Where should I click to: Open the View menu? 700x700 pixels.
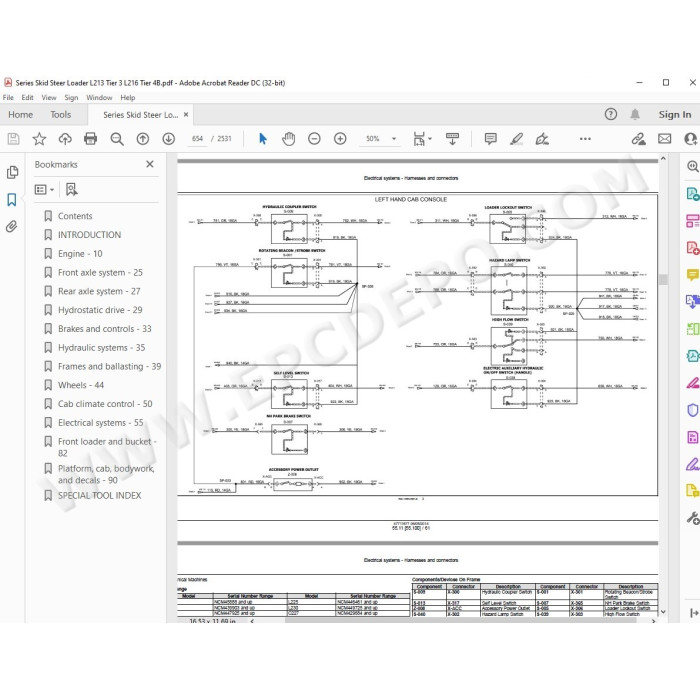point(49,97)
